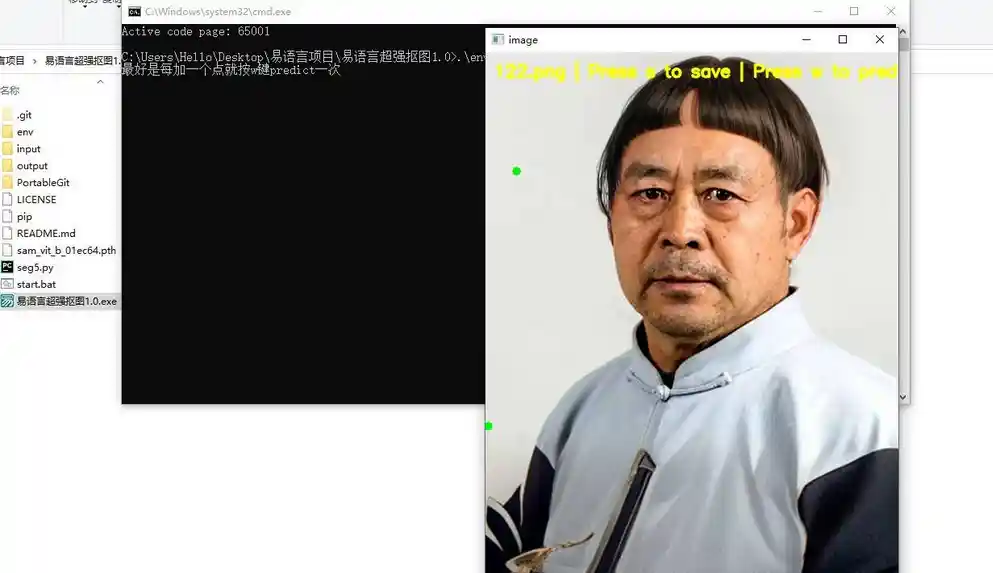Sort files by the 名称 column header

click(10, 90)
